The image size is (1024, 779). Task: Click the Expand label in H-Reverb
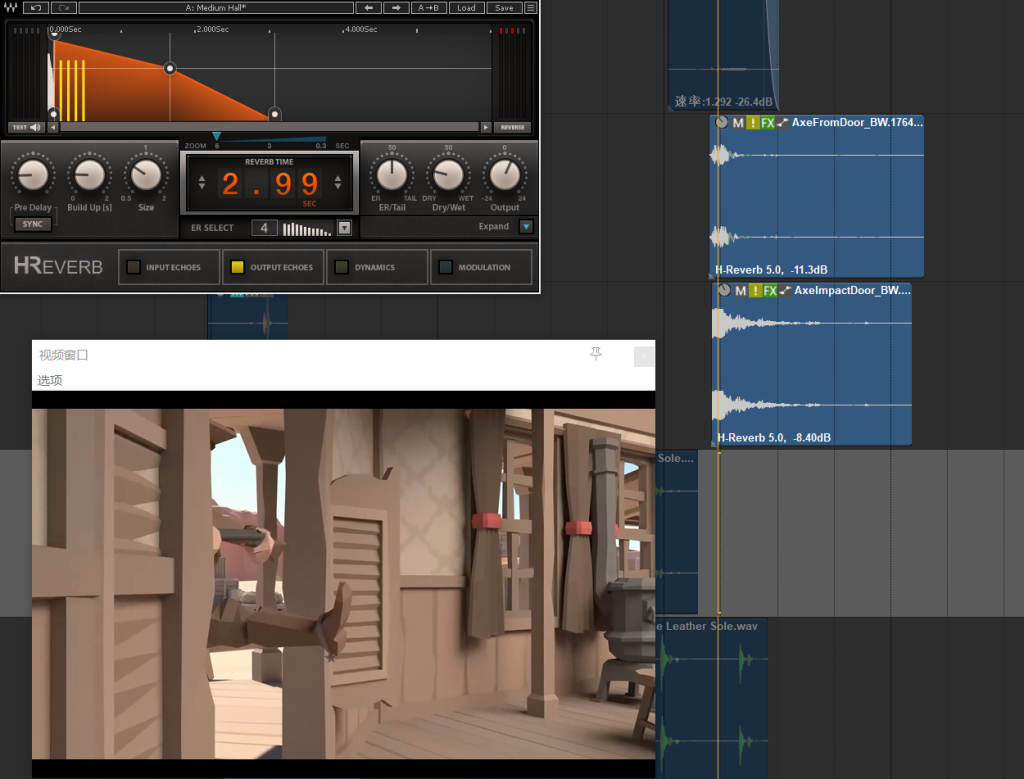click(x=494, y=227)
